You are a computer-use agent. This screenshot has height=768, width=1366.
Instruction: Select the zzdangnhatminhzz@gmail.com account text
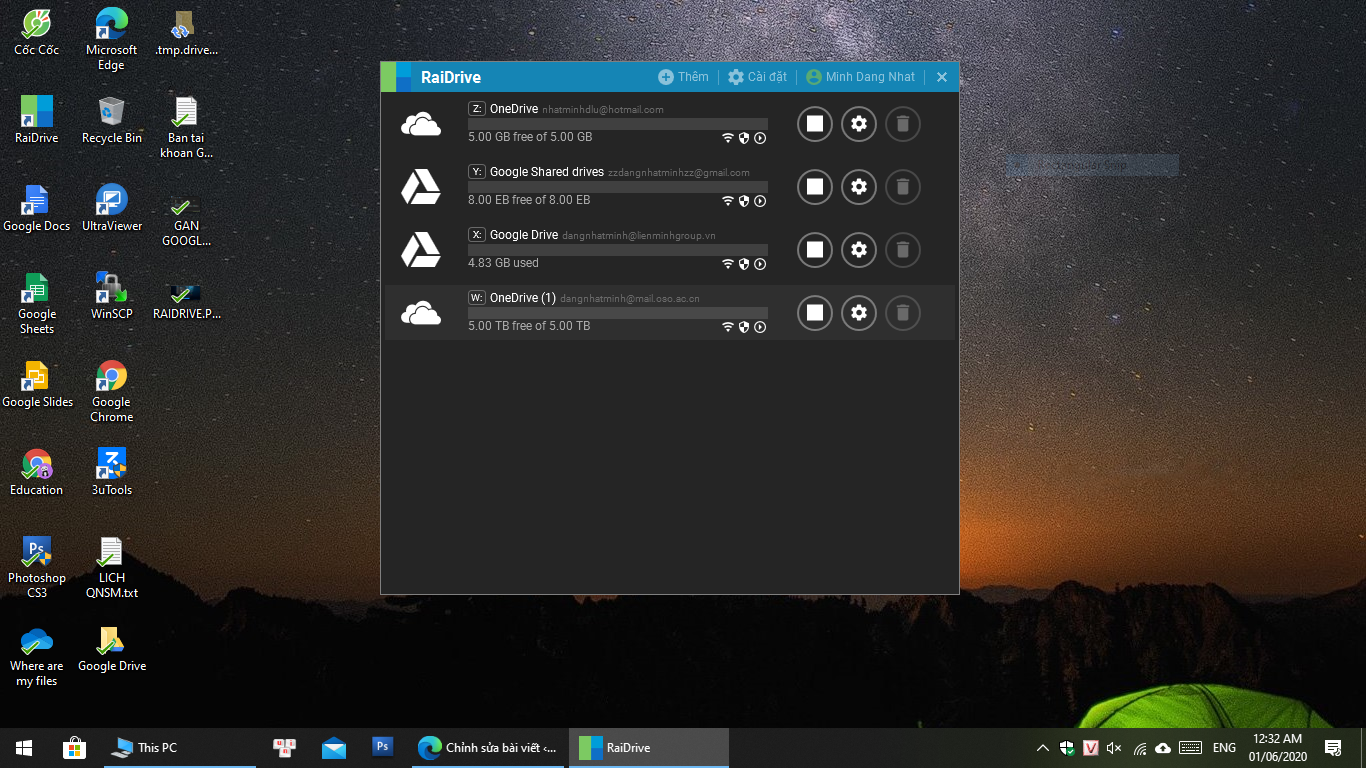tap(679, 173)
